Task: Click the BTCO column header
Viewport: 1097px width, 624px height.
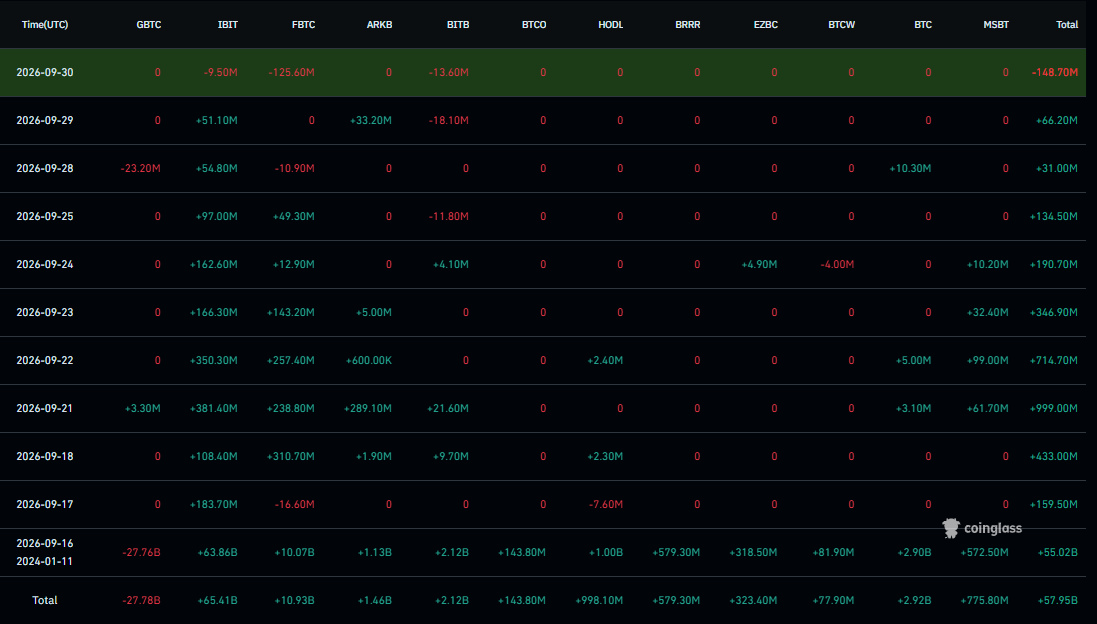Action: [x=534, y=24]
